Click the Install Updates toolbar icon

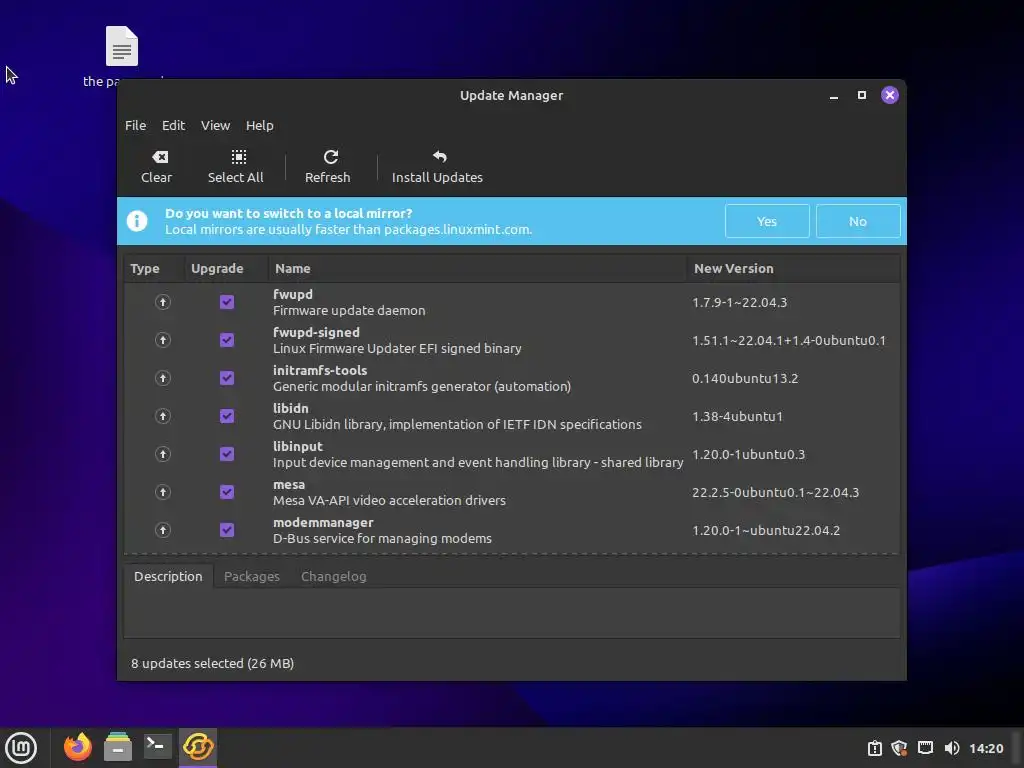(440, 157)
